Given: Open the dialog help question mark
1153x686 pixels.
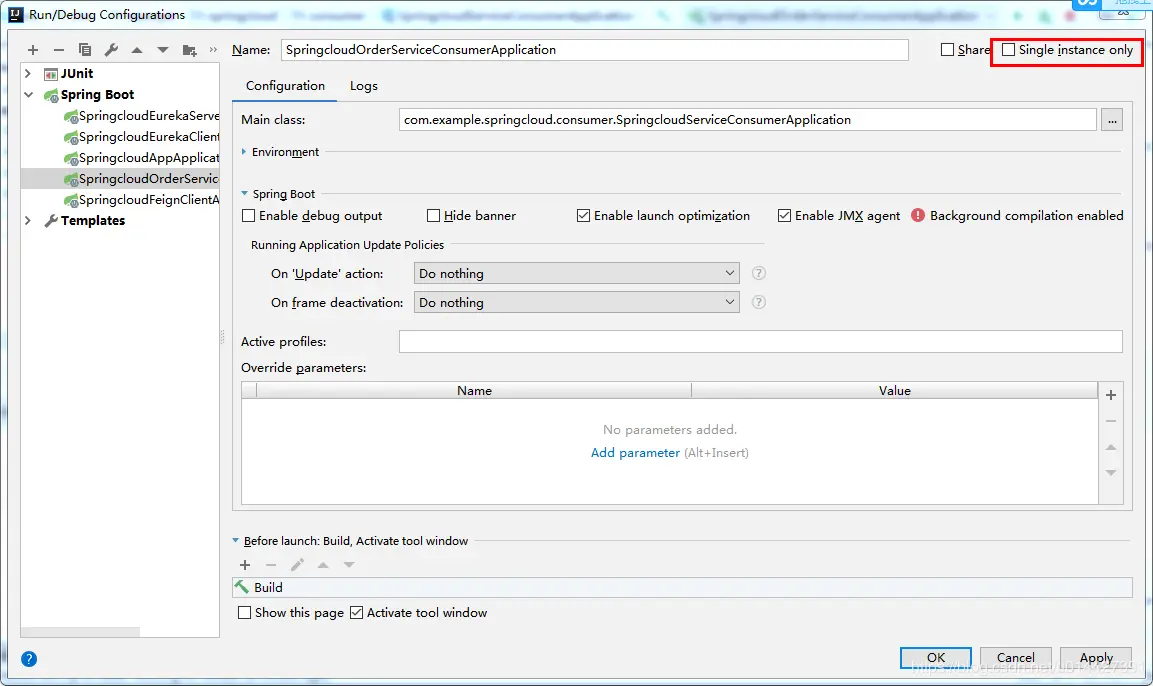Looking at the screenshot, I should tap(29, 659).
